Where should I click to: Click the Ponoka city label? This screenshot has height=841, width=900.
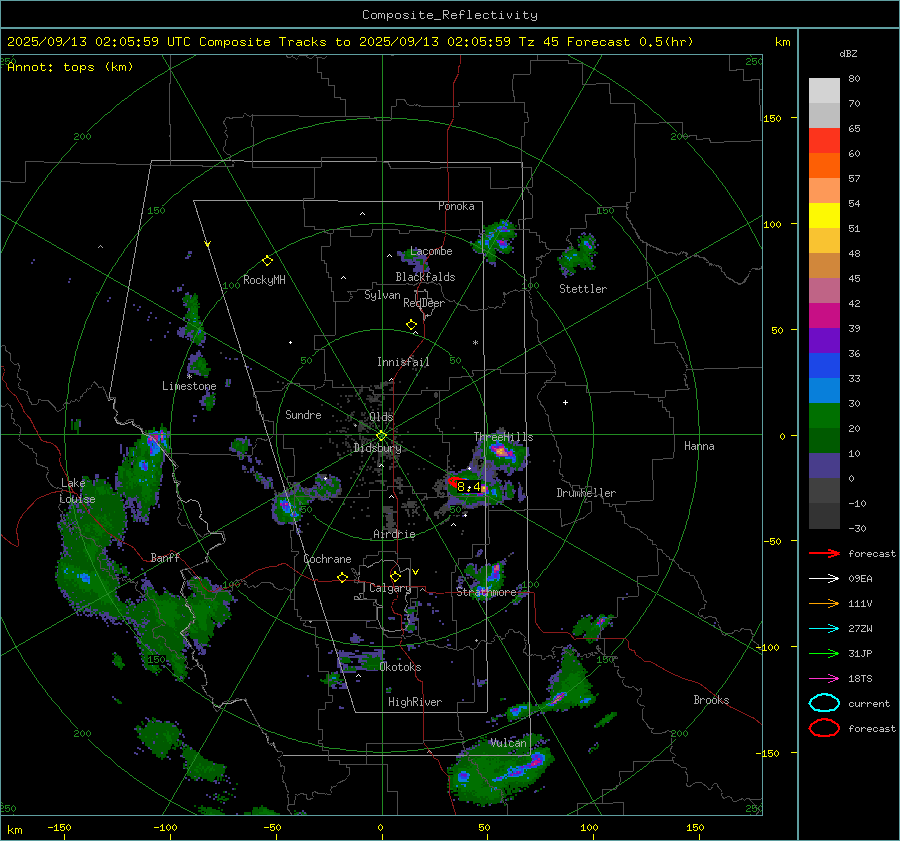[x=456, y=206]
